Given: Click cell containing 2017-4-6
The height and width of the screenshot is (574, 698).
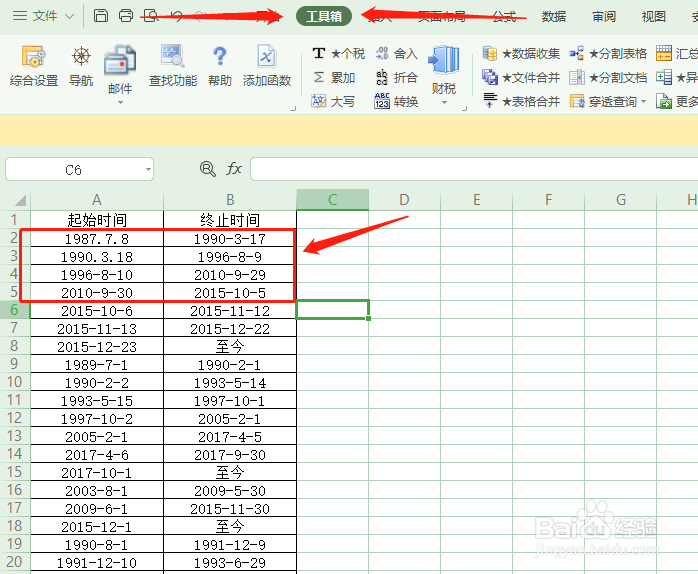Looking at the screenshot, I should pyautogui.click(x=97, y=454).
